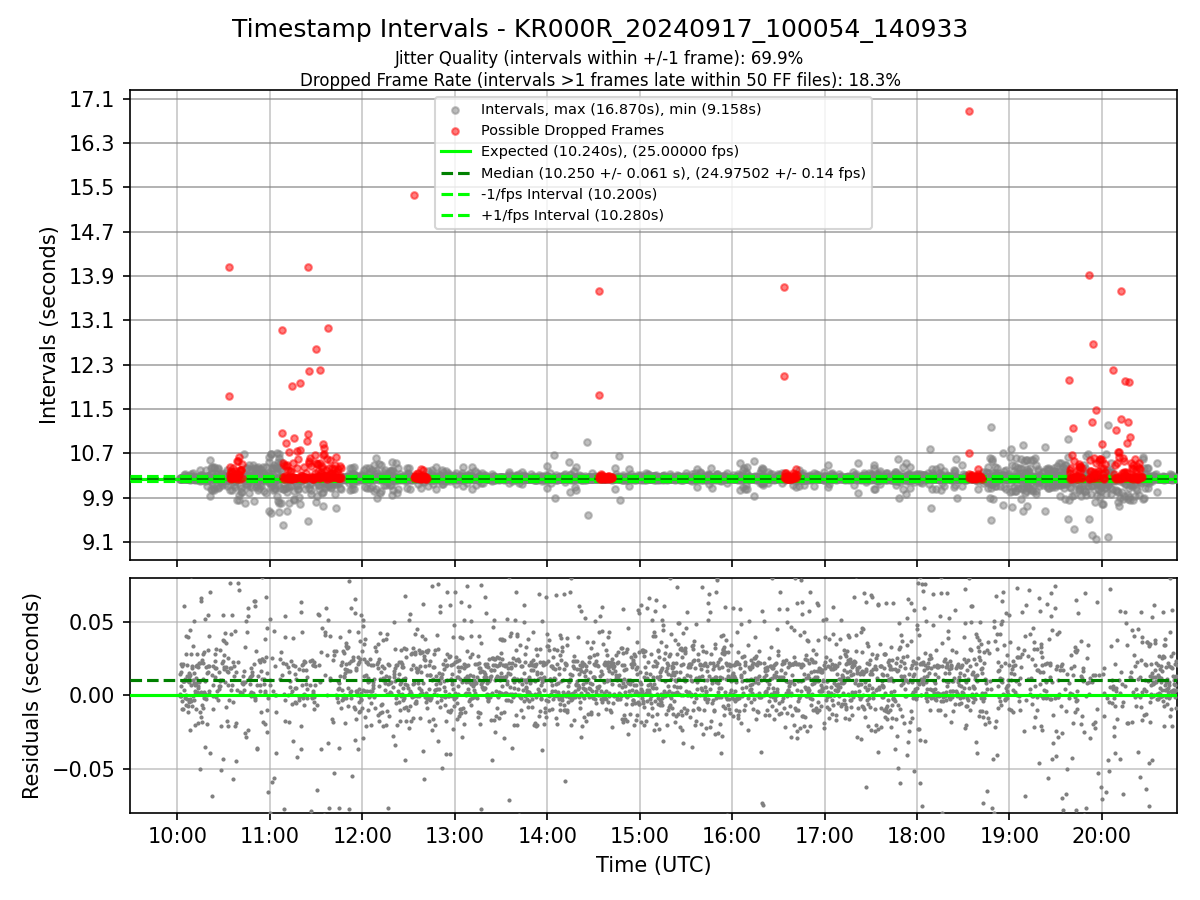Screen dimensions: 1200x900
Task: Click the red dot marker in the legend
Action: pos(456,130)
